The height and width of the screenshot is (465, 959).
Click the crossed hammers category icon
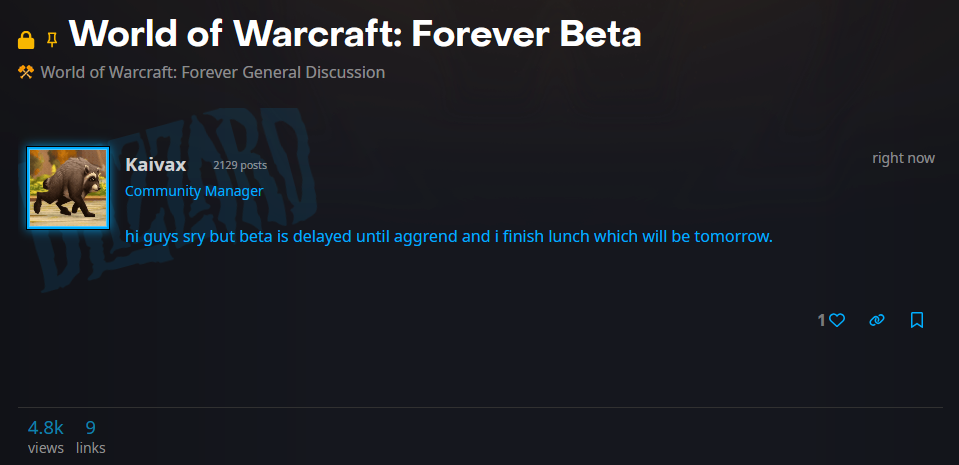coord(26,72)
